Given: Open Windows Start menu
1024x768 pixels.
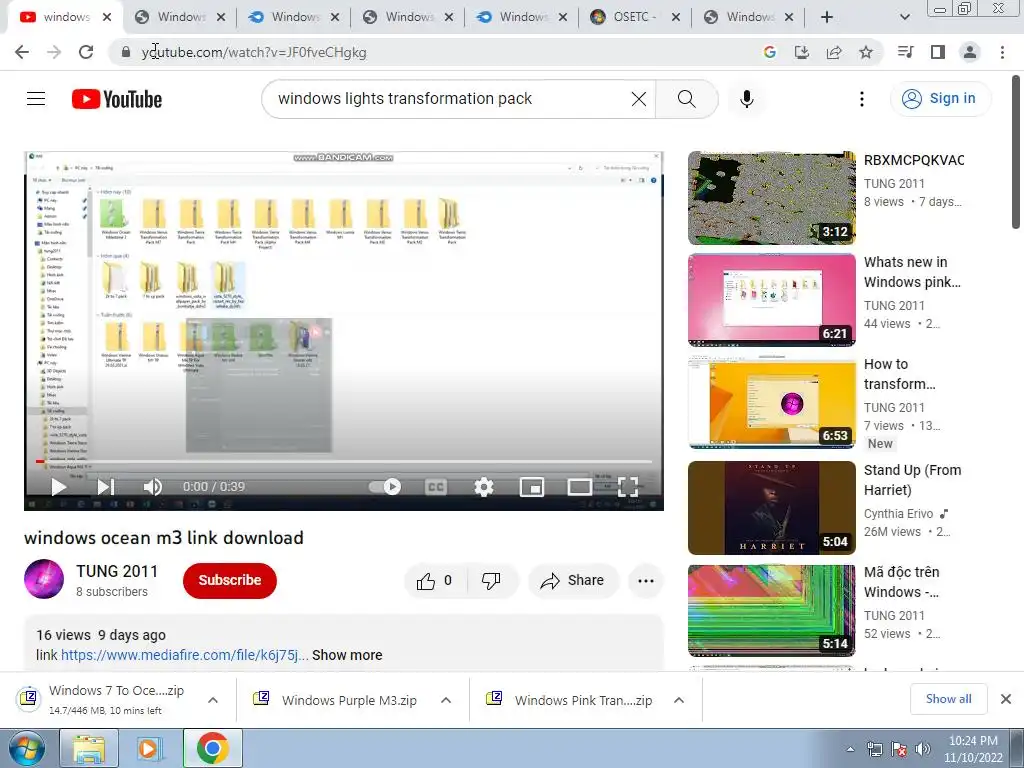Looking at the screenshot, I should 26,748.
